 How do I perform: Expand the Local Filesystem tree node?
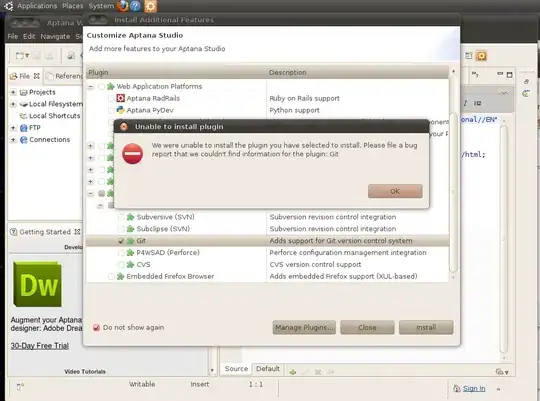(13, 104)
